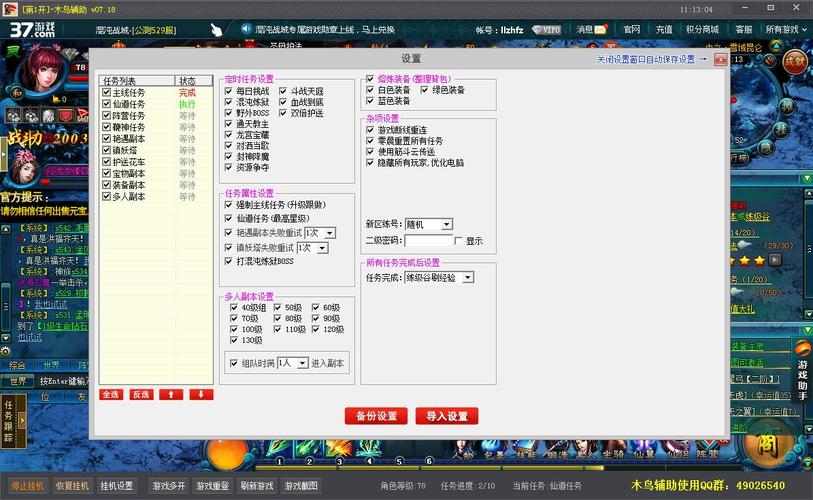Toggle 130级 multiplayer dungeon checkbox
The width and height of the screenshot is (813, 500).
(x=234, y=340)
